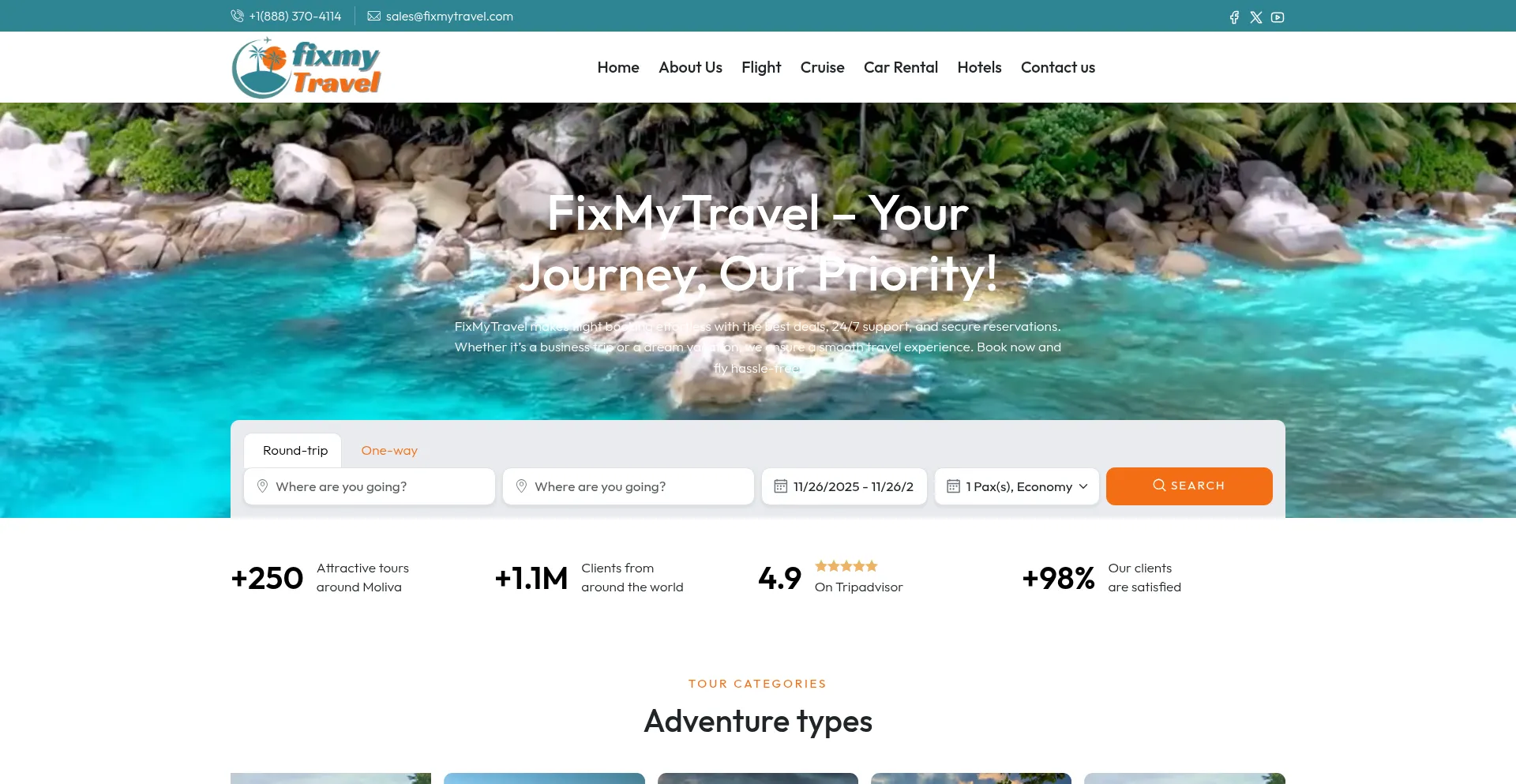The image size is (1516, 784).
Task: Click location pin in first destination field
Action: coord(262,486)
